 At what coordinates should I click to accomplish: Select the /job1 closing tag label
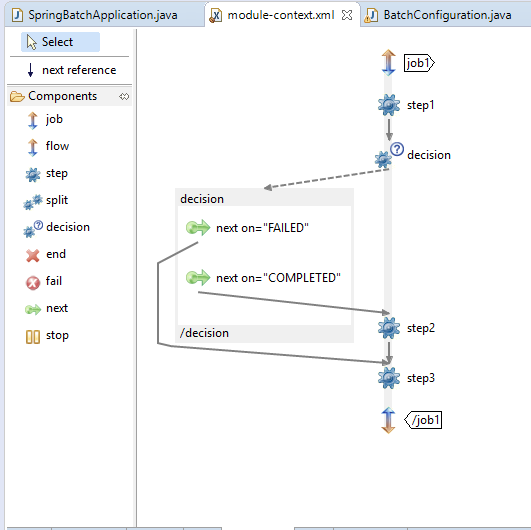pyautogui.click(x=423, y=420)
